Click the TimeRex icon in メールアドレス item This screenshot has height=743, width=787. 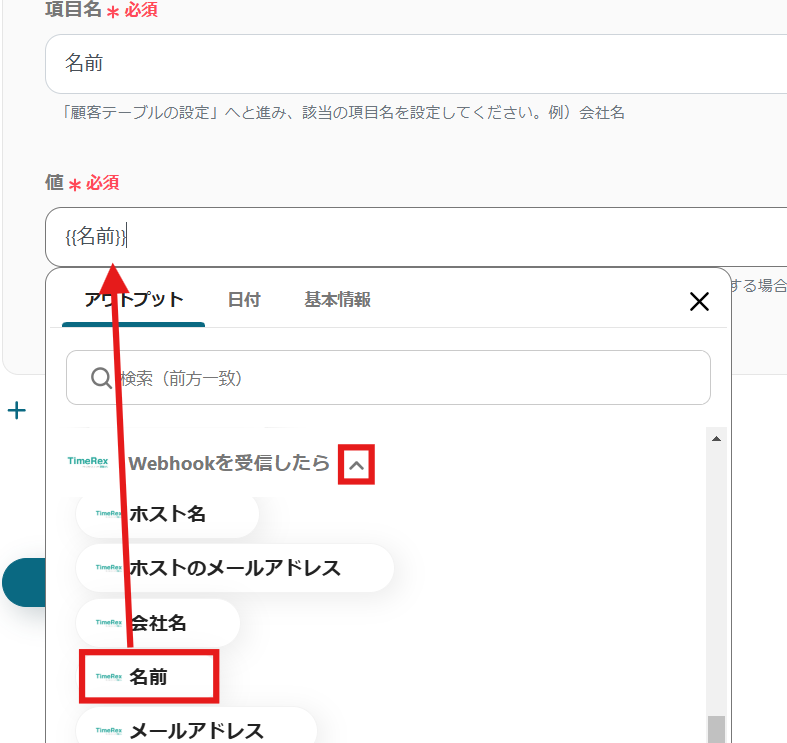(x=108, y=730)
